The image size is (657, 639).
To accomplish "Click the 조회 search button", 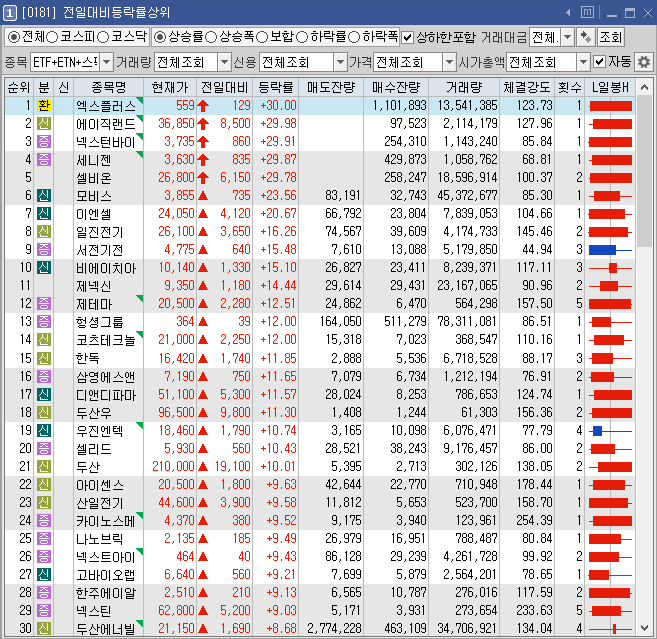I will pyautogui.click(x=610, y=37).
